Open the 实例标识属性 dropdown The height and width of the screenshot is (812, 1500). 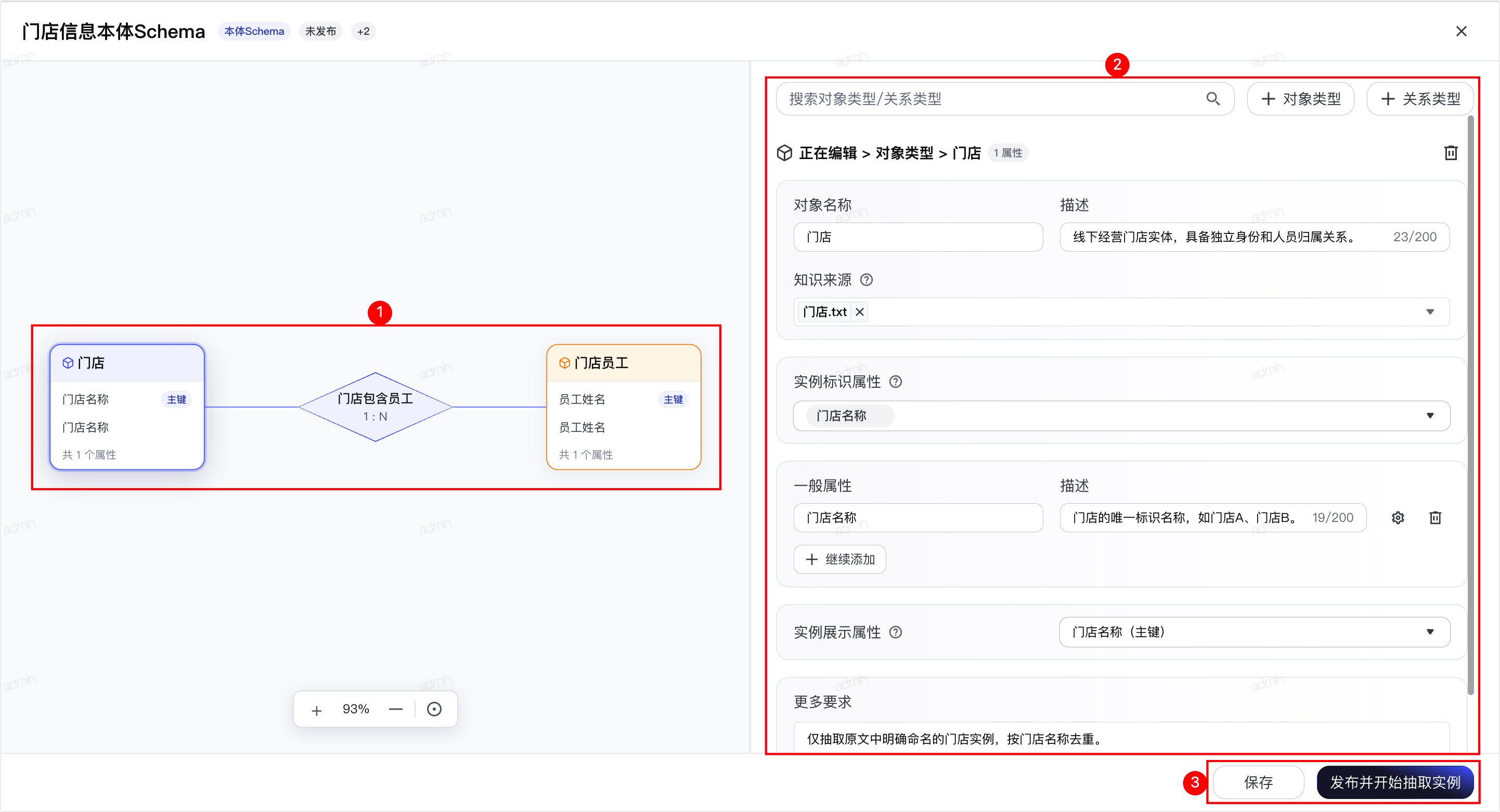[x=1430, y=415]
